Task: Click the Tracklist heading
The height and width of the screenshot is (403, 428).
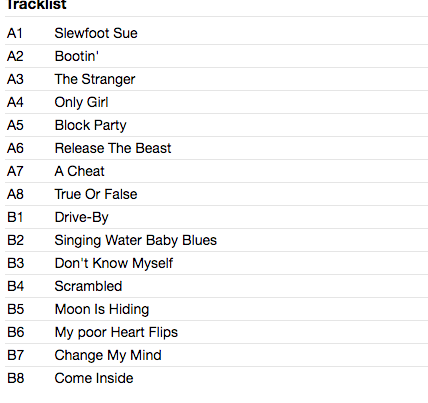Action: click(x=37, y=5)
